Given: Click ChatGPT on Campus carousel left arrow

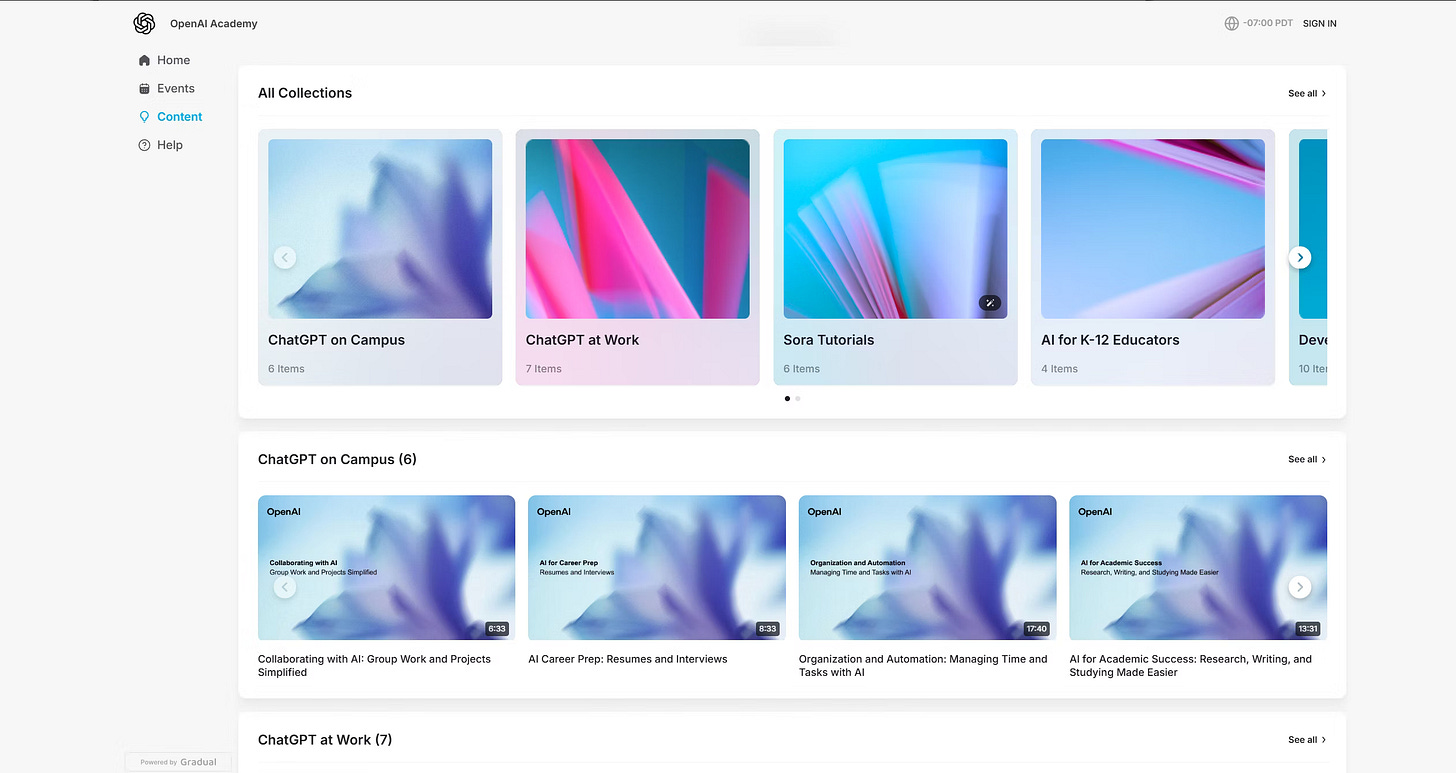Looking at the screenshot, I should 285,587.
